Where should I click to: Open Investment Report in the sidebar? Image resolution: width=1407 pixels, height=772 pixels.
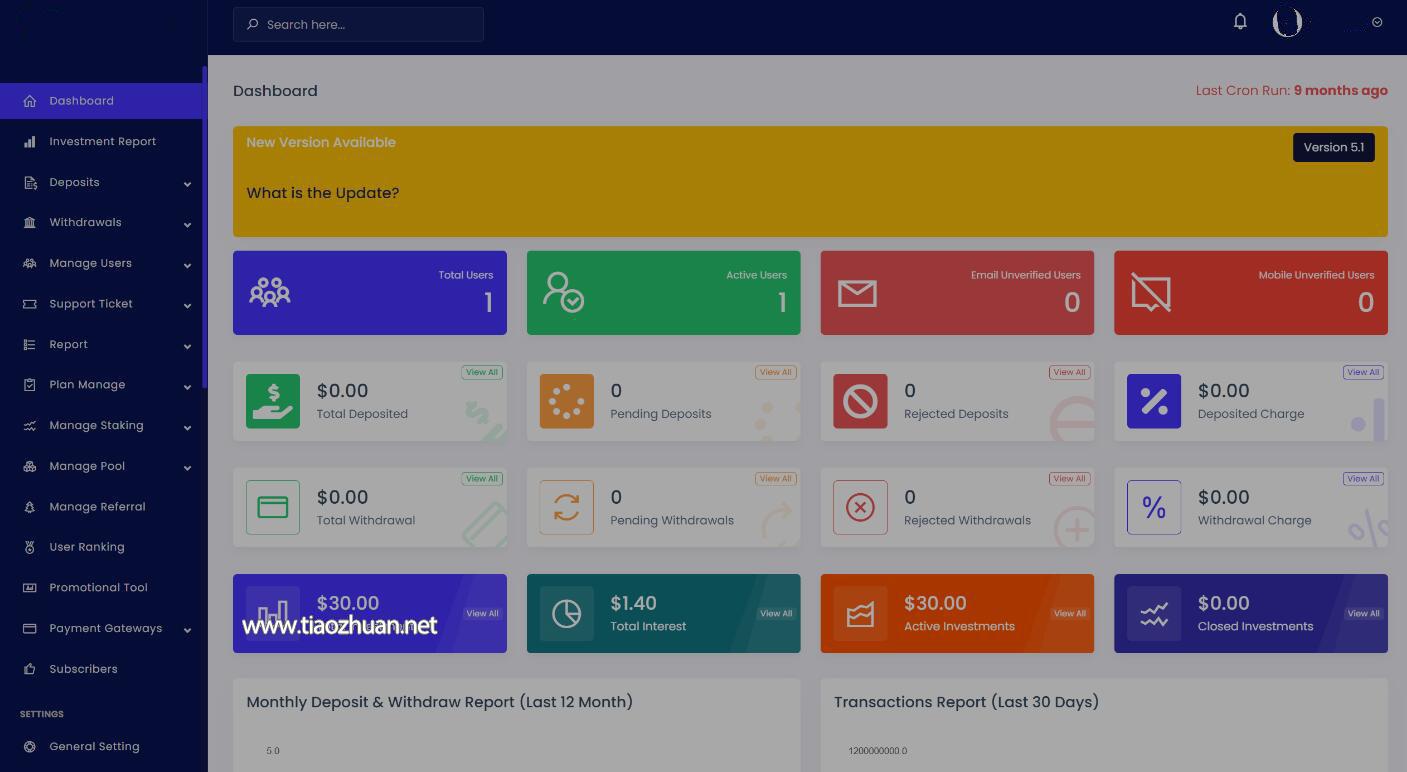(102, 141)
